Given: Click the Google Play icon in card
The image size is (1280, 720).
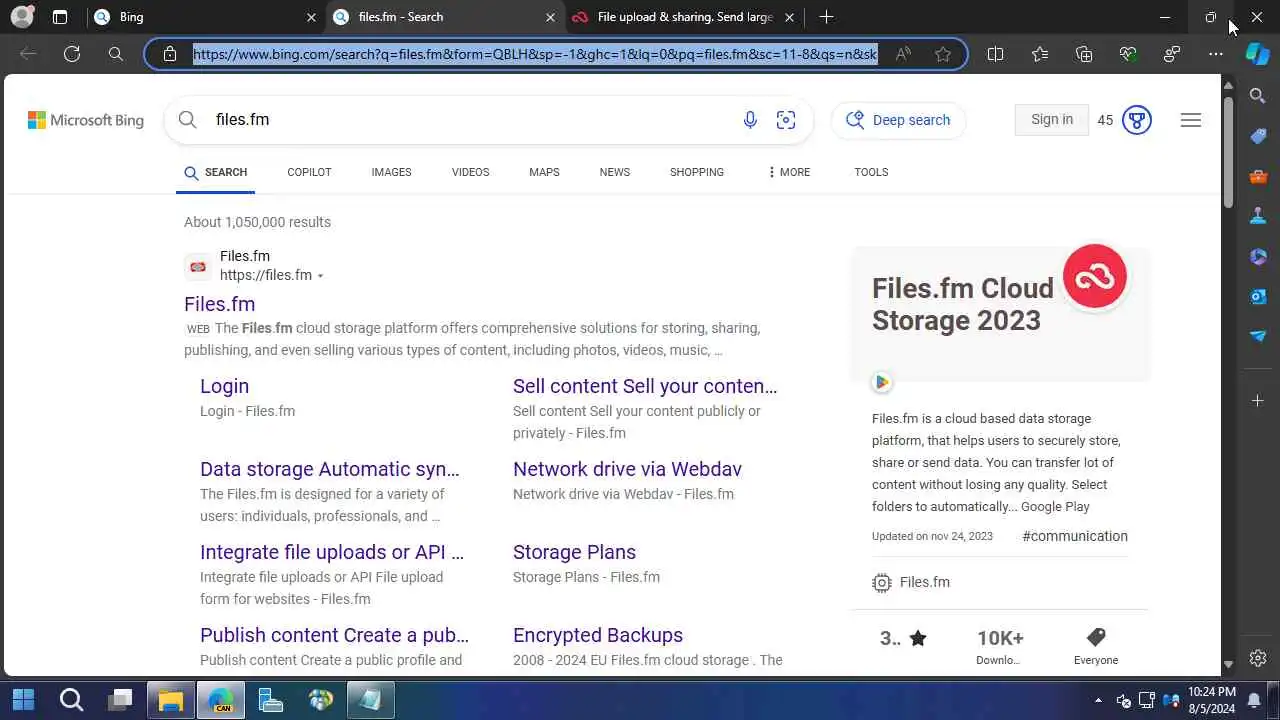Looking at the screenshot, I should 881,382.
